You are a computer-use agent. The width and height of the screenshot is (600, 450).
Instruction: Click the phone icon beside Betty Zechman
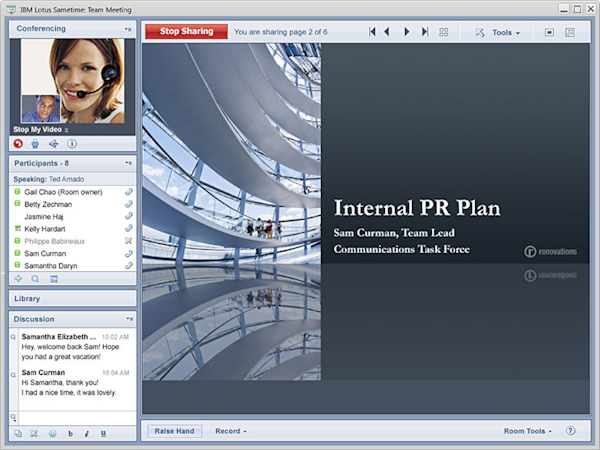pos(129,204)
